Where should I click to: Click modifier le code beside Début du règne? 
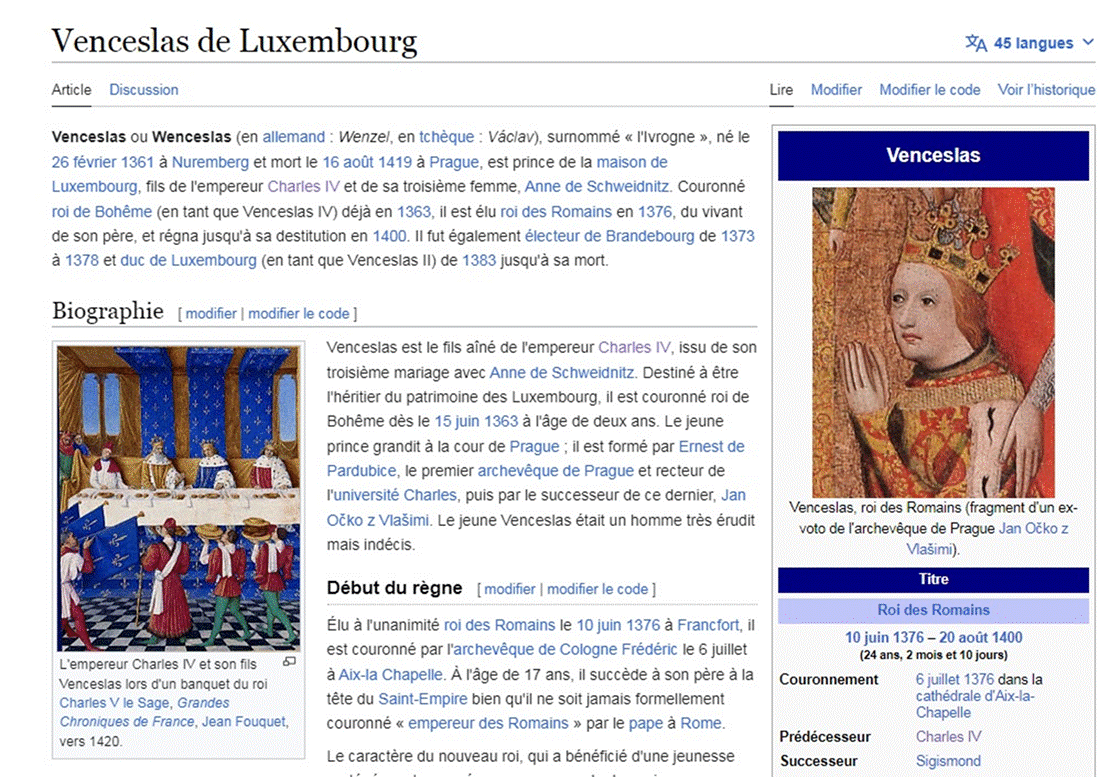point(597,589)
